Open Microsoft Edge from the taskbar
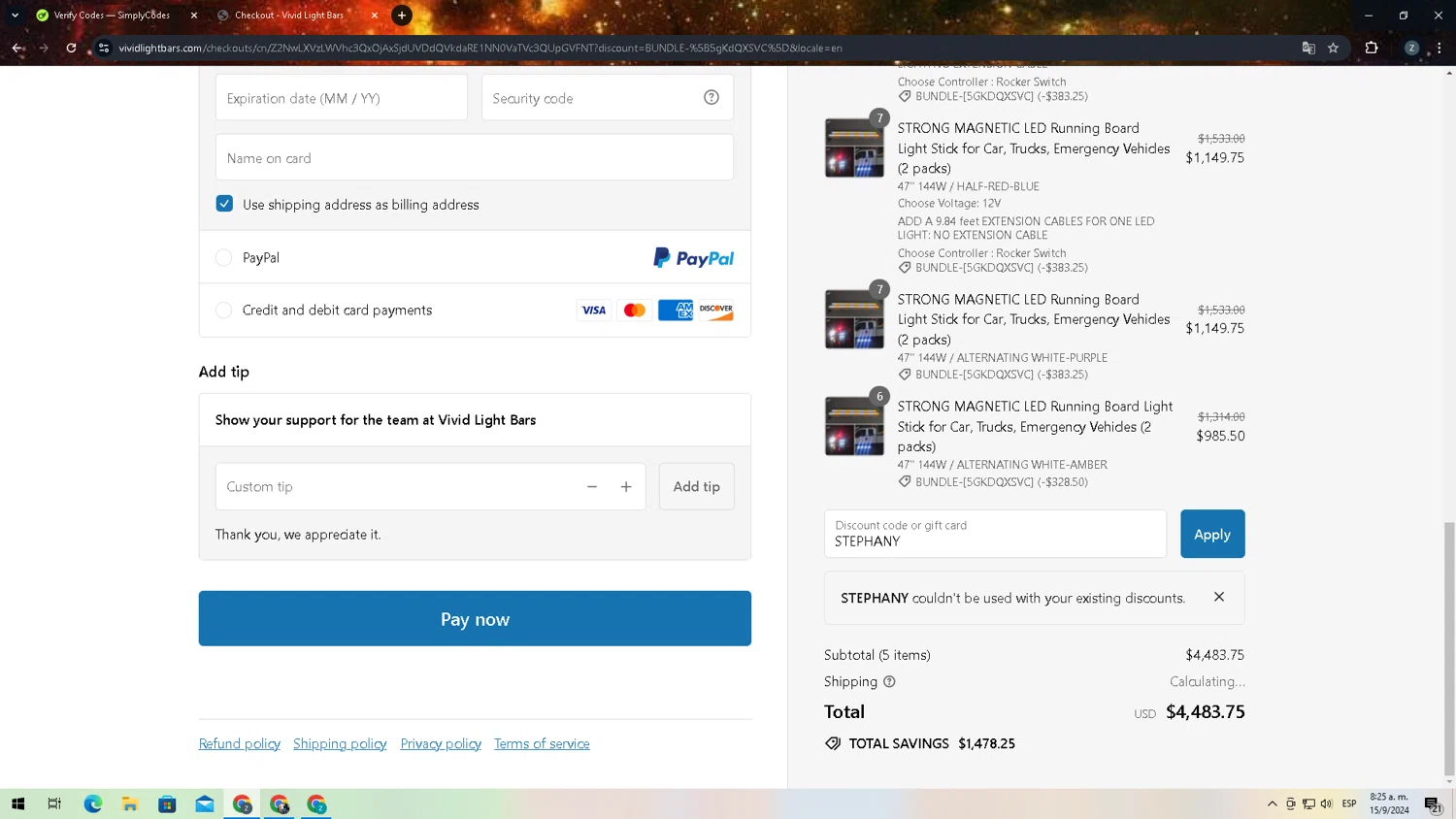This screenshot has height=819, width=1456. 92,803
